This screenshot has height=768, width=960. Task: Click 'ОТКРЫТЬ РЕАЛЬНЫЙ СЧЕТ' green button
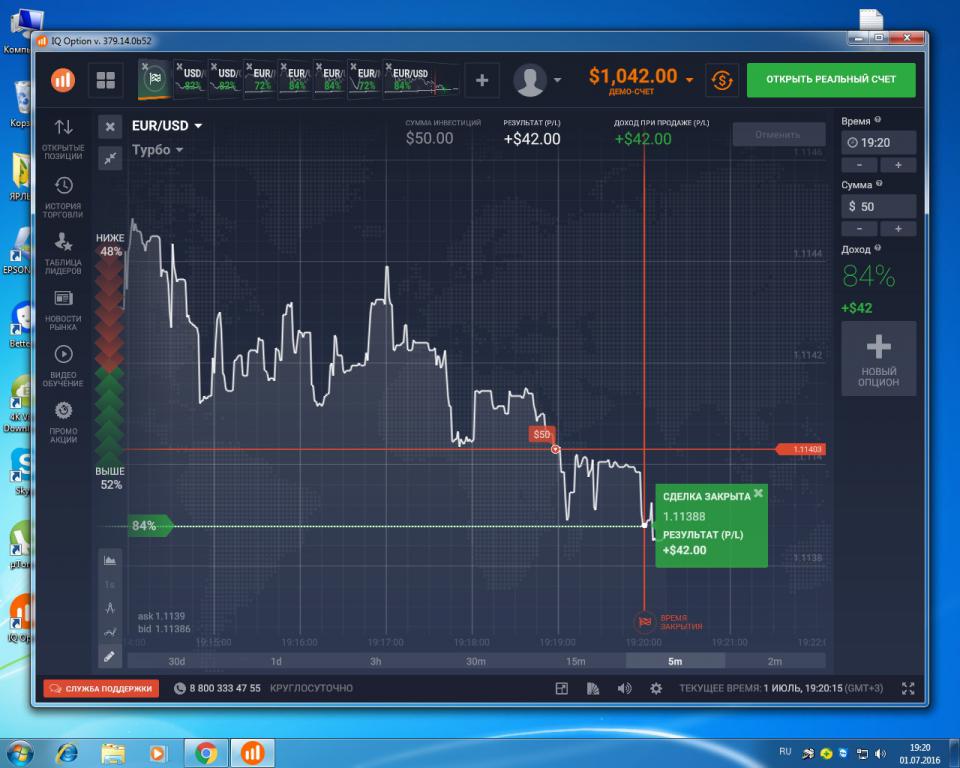[831, 80]
